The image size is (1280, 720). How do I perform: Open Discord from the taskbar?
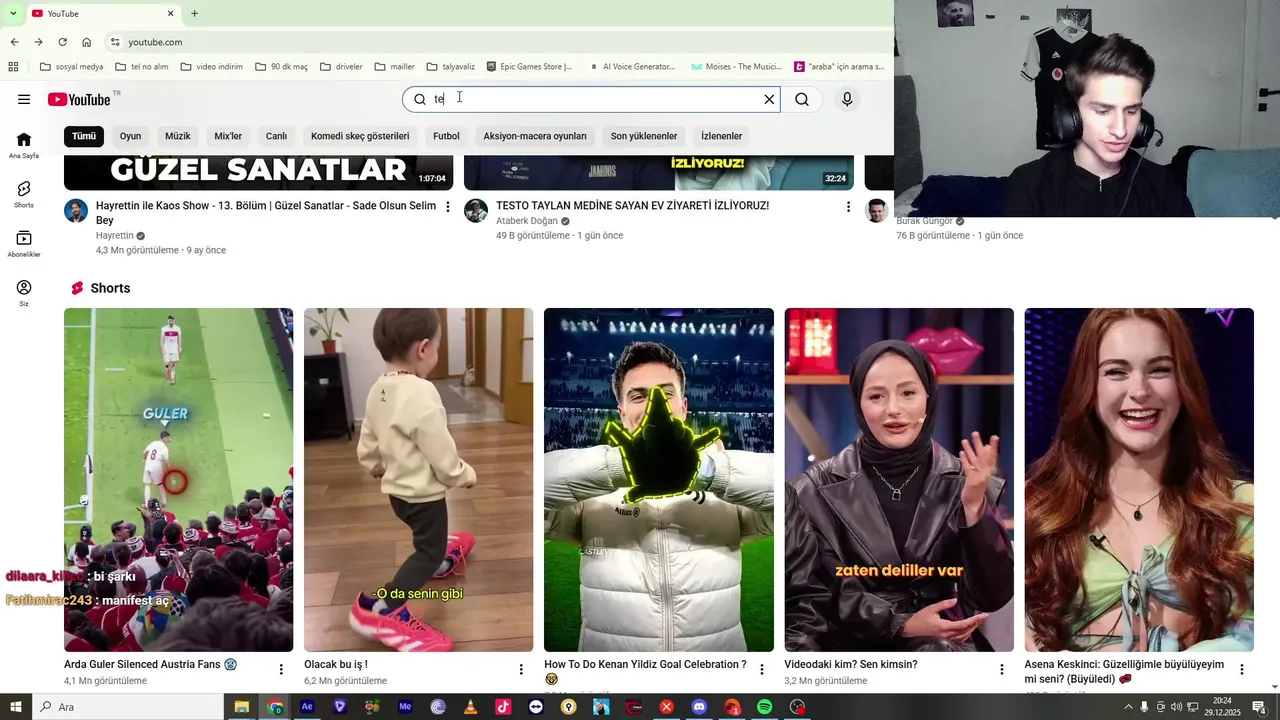(699, 707)
